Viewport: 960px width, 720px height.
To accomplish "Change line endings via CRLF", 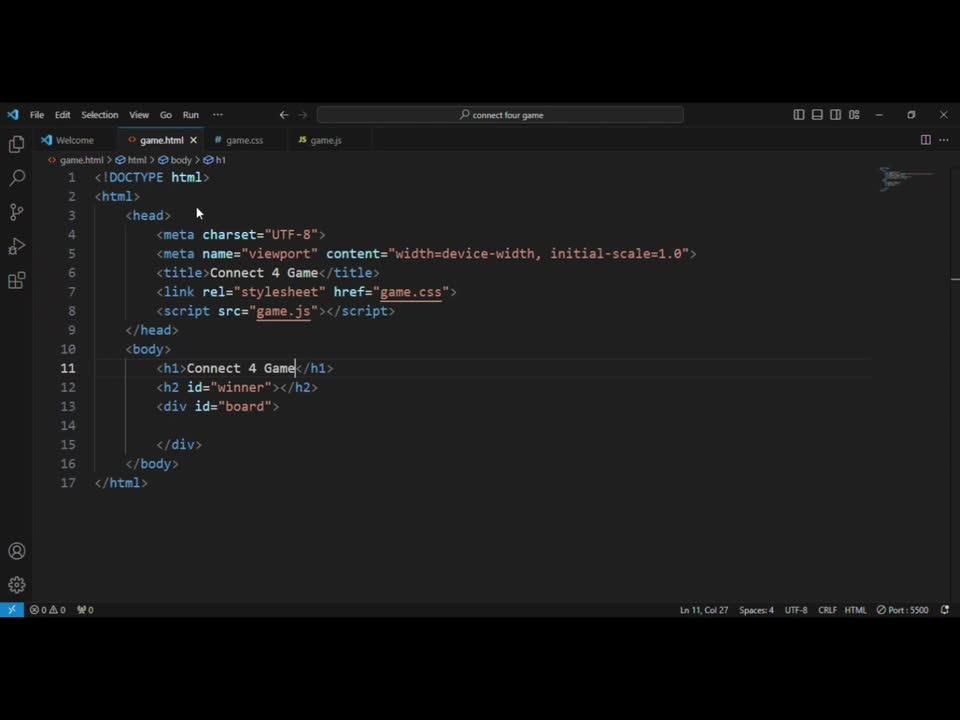I will click(827, 610).
